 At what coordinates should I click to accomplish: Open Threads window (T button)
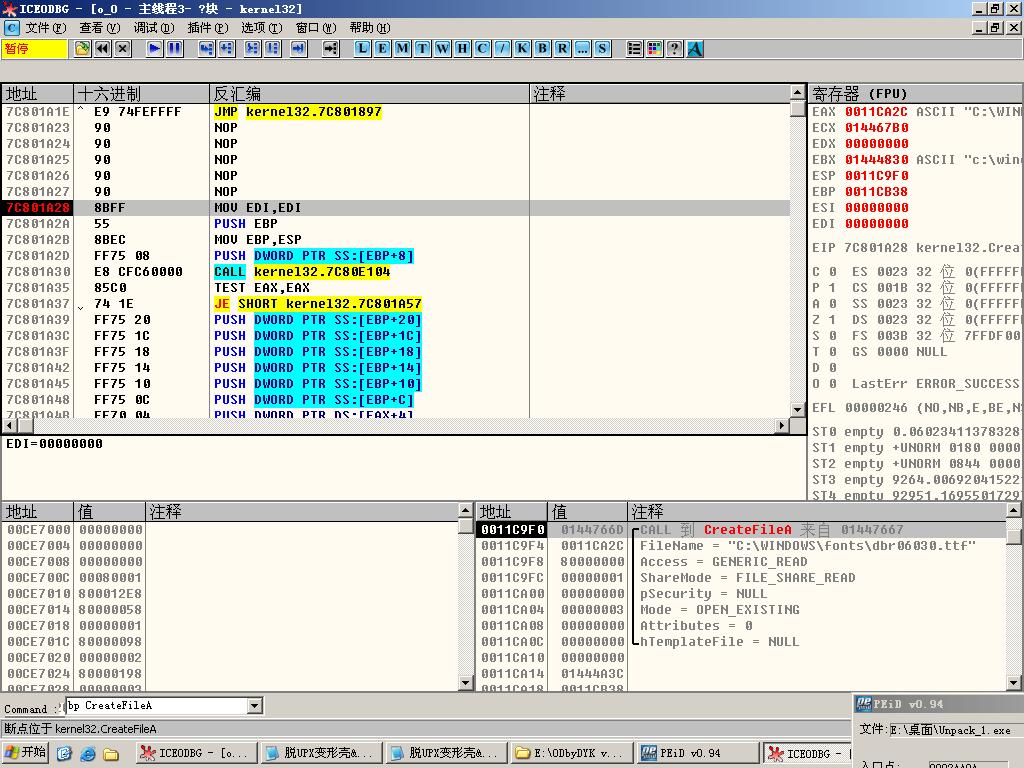[x=423, y=48]
